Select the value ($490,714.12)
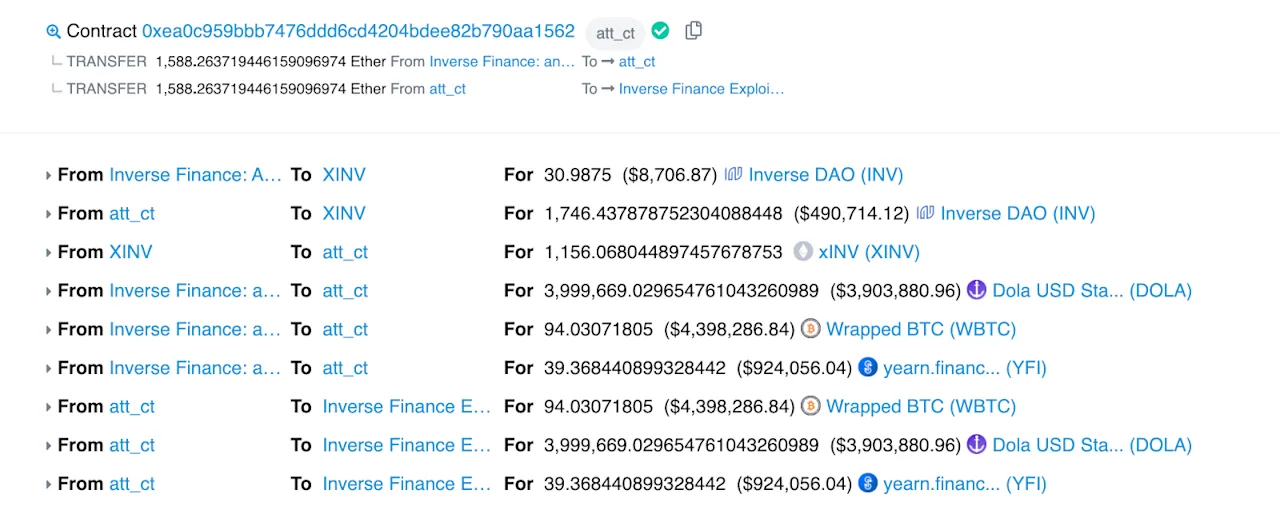Image resolution: width=1280 pixels, height=526 pixels. 851,213
